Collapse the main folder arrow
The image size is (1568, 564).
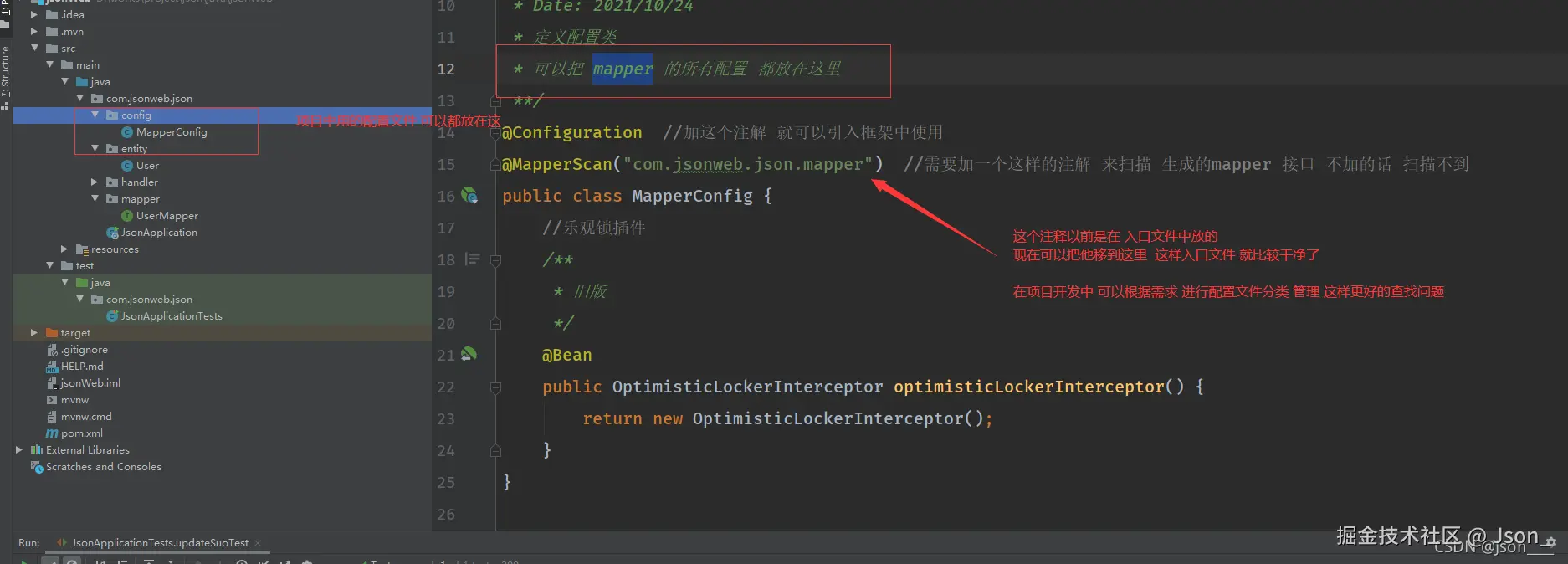click(x=49, y=65)
